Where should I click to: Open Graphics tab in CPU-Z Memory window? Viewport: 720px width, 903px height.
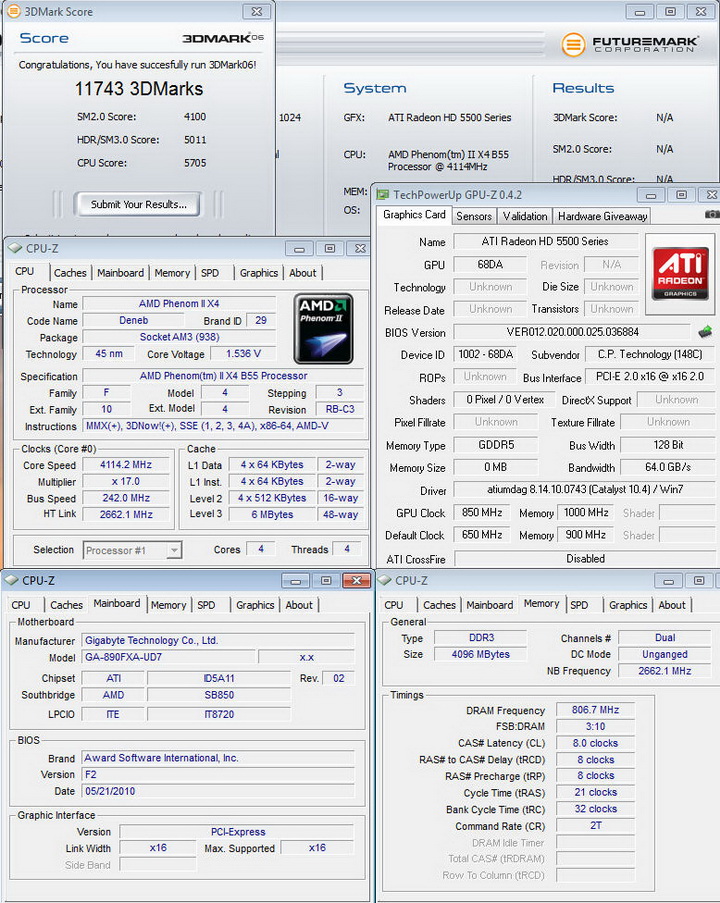628,605
